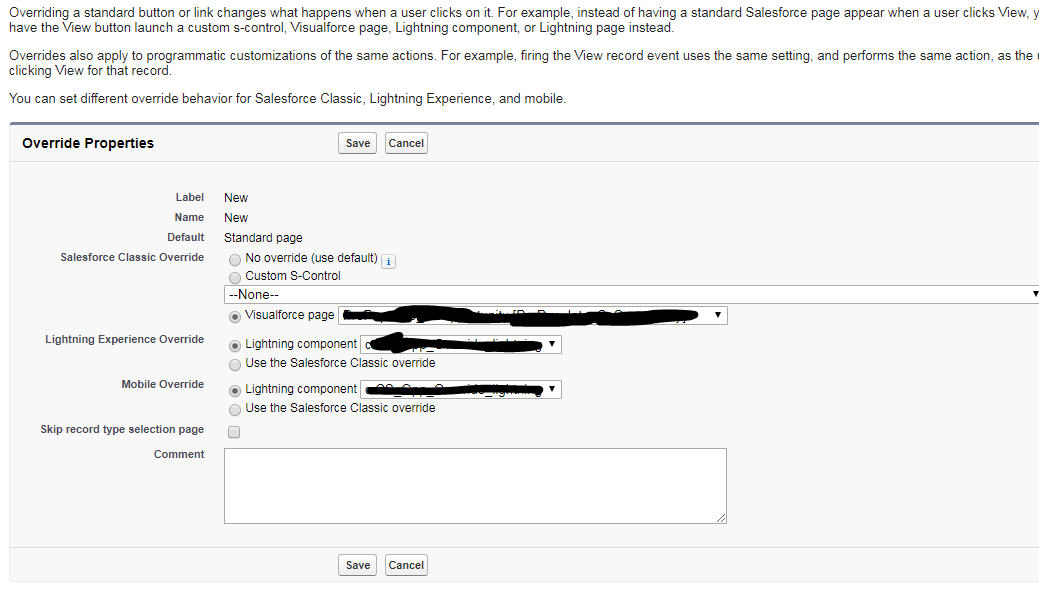Enable Skip record type selection page checkbox
This screenshot has width=1039, height=592.
[x=234, y=432]
